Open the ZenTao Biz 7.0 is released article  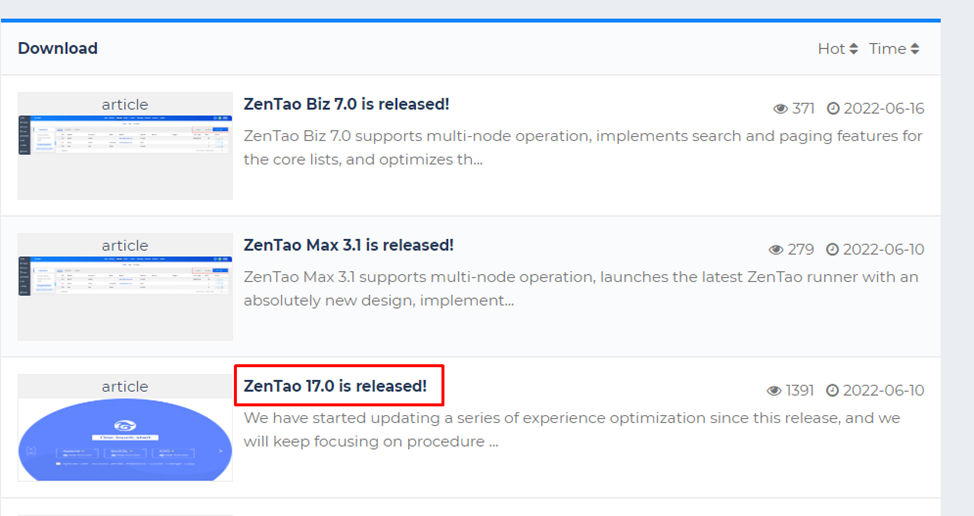coord(346,104)
